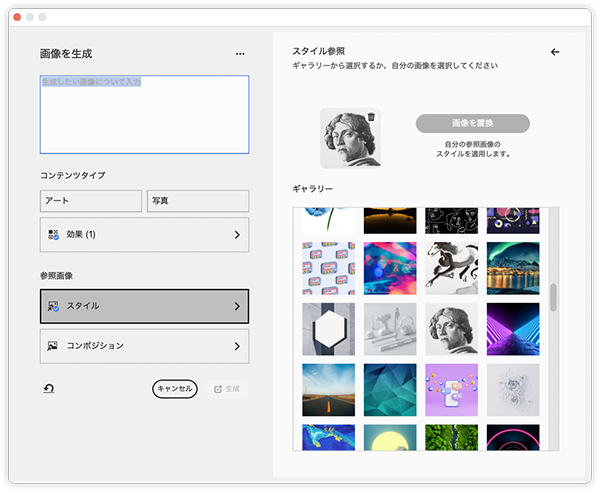The image size is (600, 492).
Task: Click the コンポジション composition icon
Action: click(x=53, y=346)
